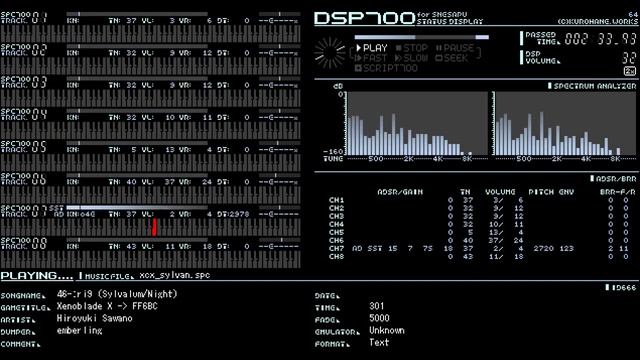Click the SEEK control
Viewport: 640px width, 360px height.
451,58
